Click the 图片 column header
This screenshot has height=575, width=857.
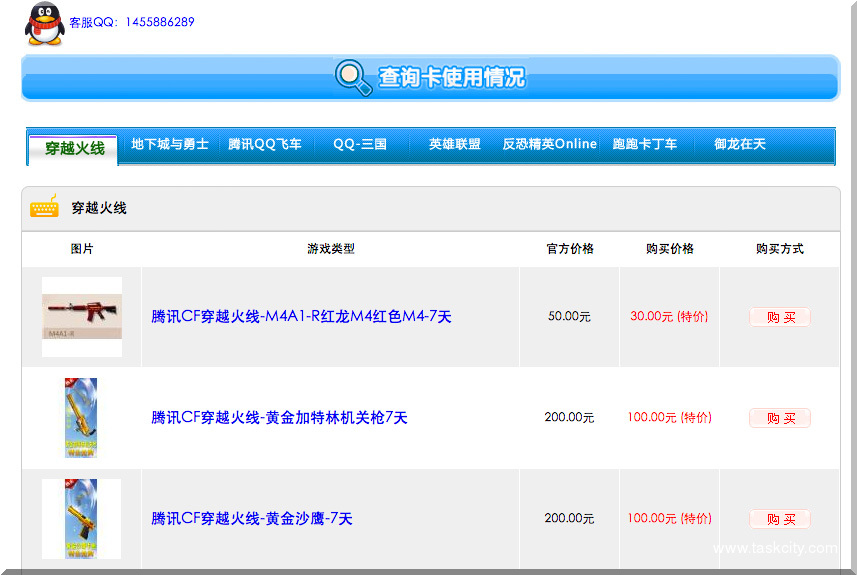coord(82,249)
